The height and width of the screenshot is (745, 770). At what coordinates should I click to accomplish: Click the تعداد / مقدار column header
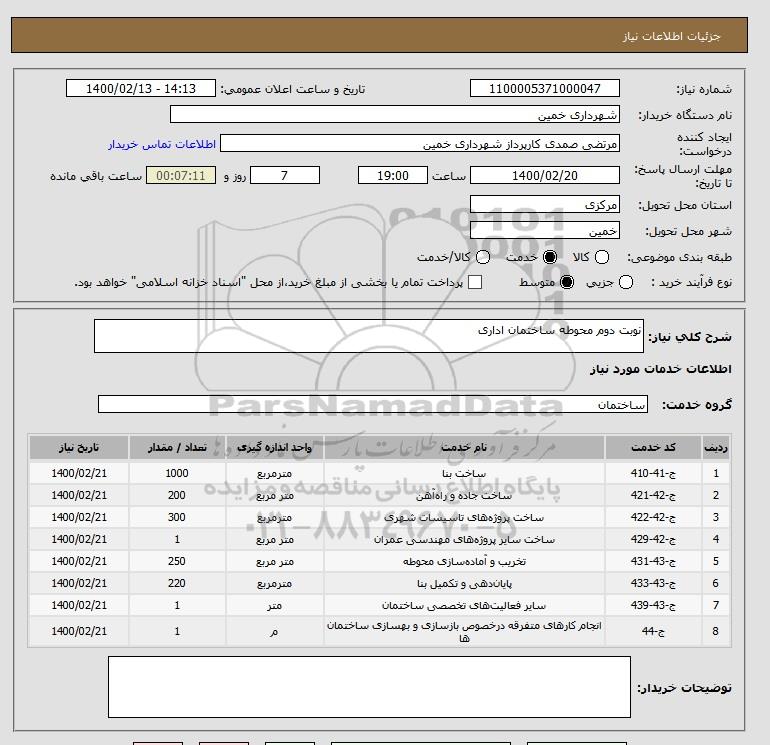click(177, 447)
